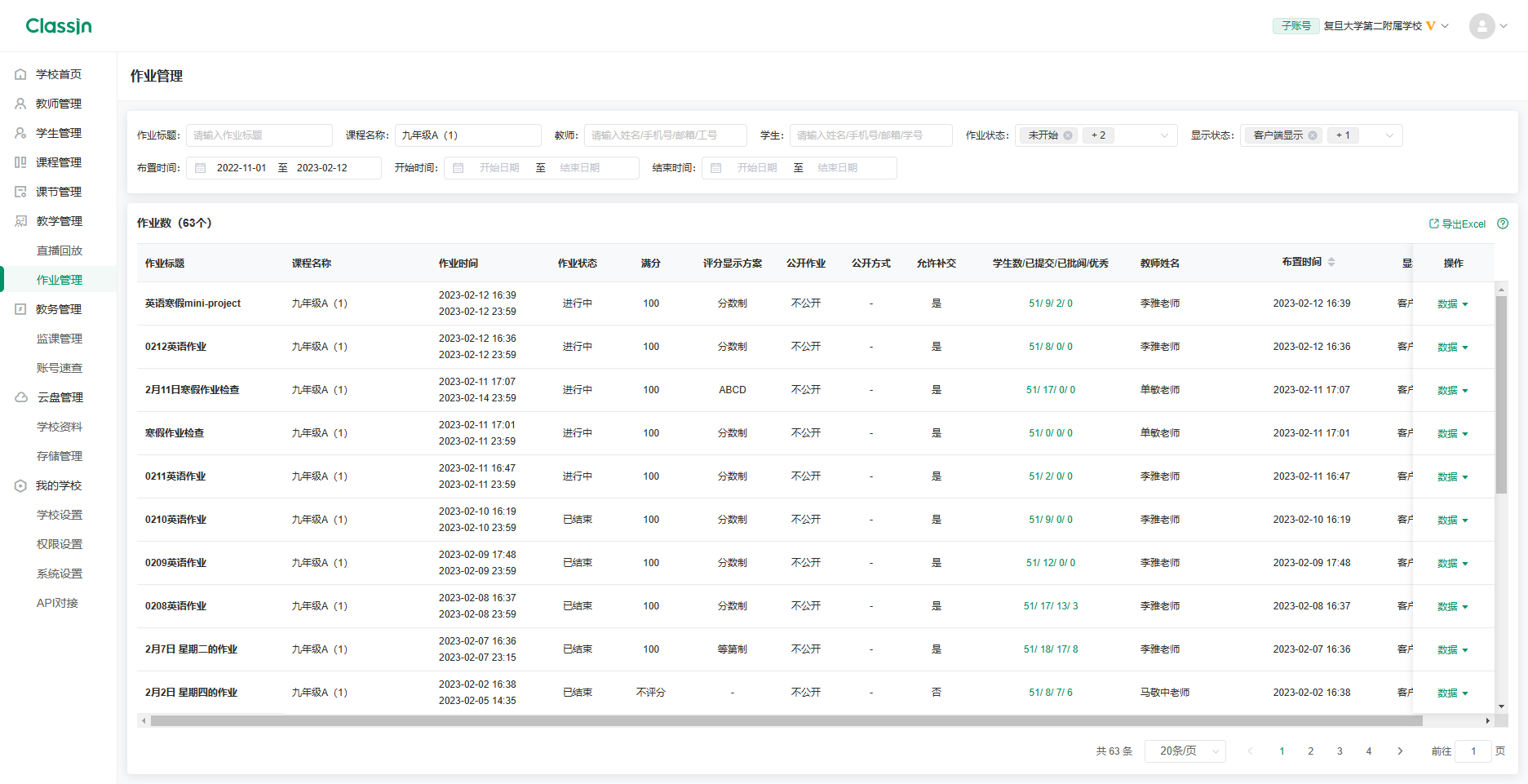The height and width of the screenshot is (784, 1528).
Task: Click the 教学管理 sidebar icon
Action: (20, 221)
